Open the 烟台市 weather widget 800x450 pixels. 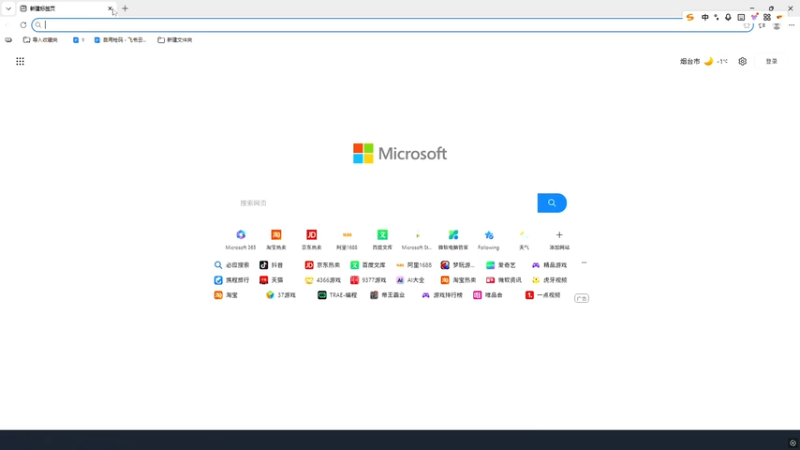(x=704, y=61)
